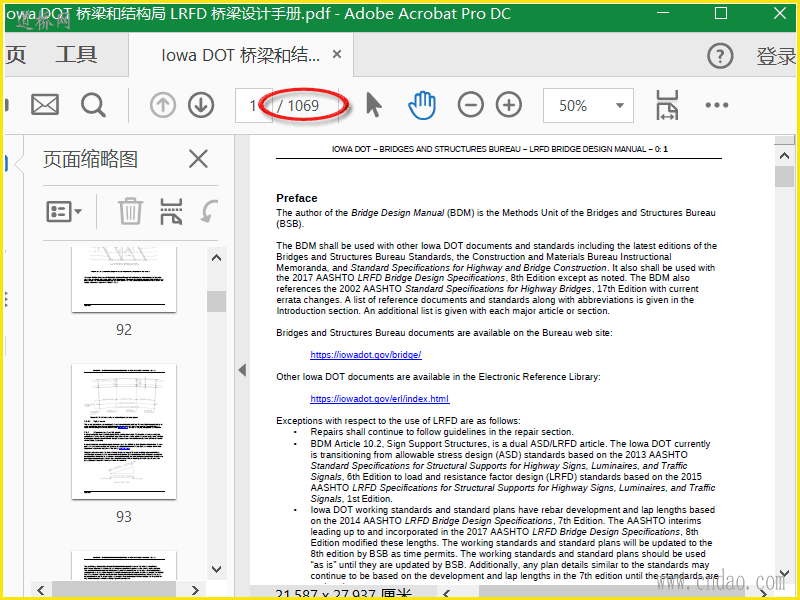Screen dimensions: 800x600
Task: Click the / 1069 total pages text
Action: coord(298,106)
